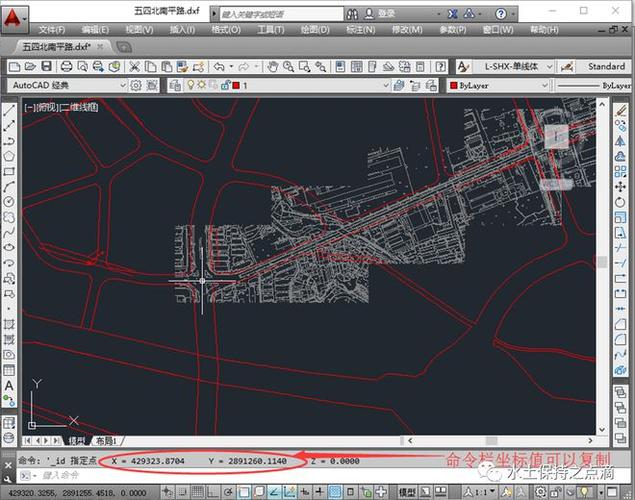The image size is (635, 500).
Task: Open the AutoCAD 经典 workspace dropdown
Action: (67, 85)
